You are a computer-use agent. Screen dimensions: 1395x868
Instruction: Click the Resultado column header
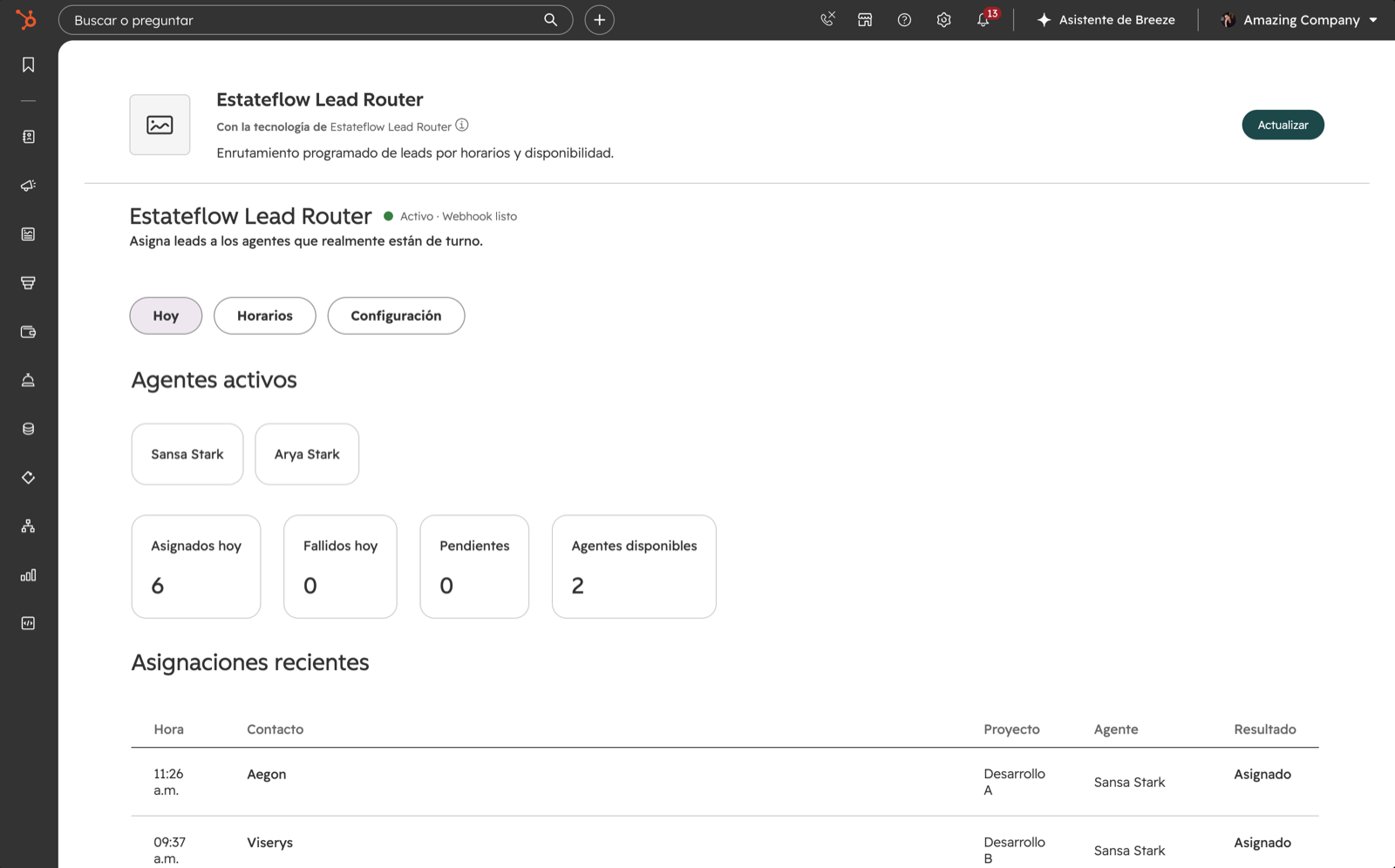[1264, 729]
